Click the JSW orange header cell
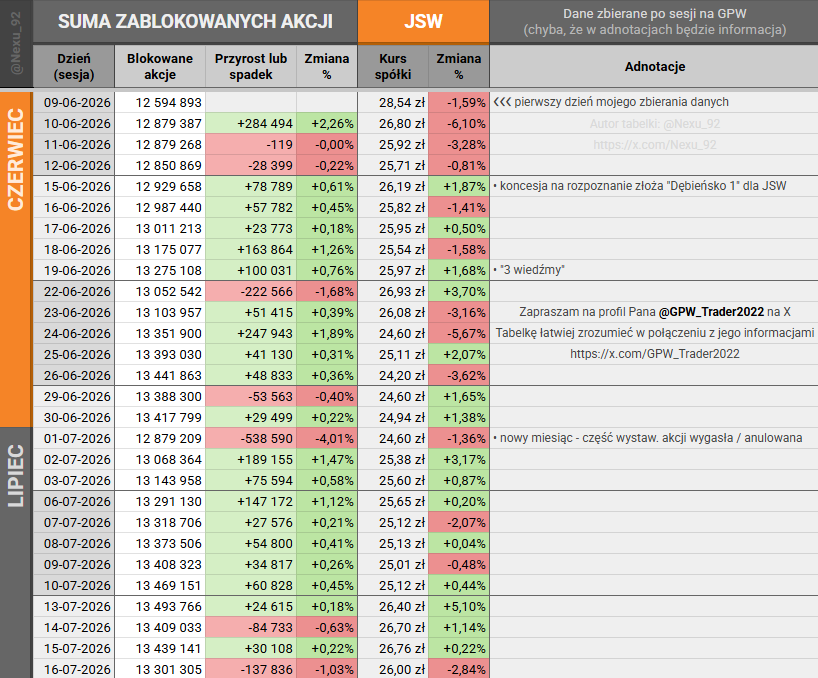 (x=423, y=21)
